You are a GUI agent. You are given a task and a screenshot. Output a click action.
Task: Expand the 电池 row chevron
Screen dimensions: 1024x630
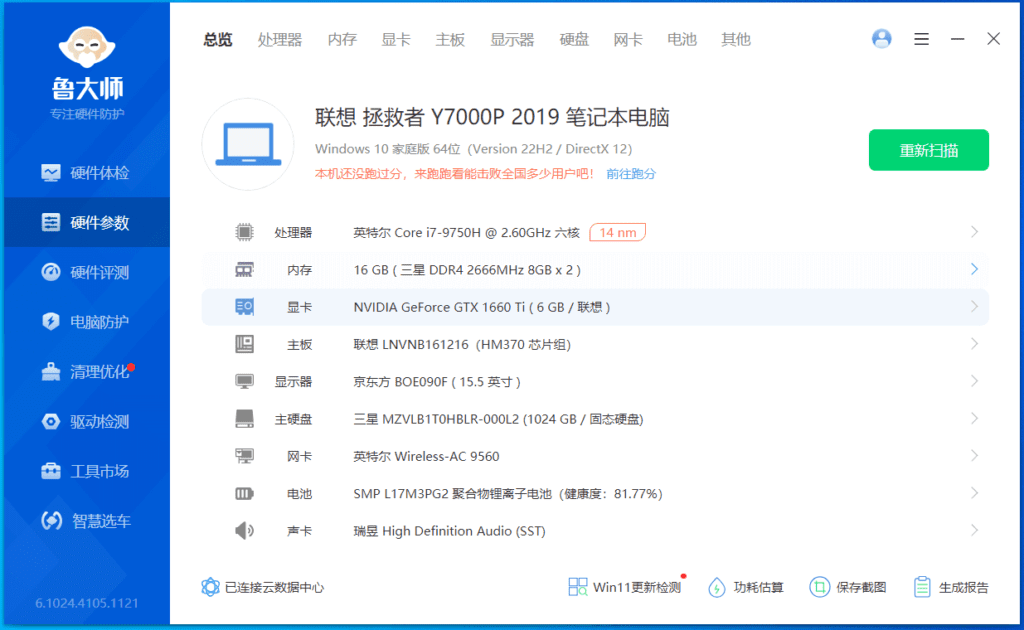(974, 493)
